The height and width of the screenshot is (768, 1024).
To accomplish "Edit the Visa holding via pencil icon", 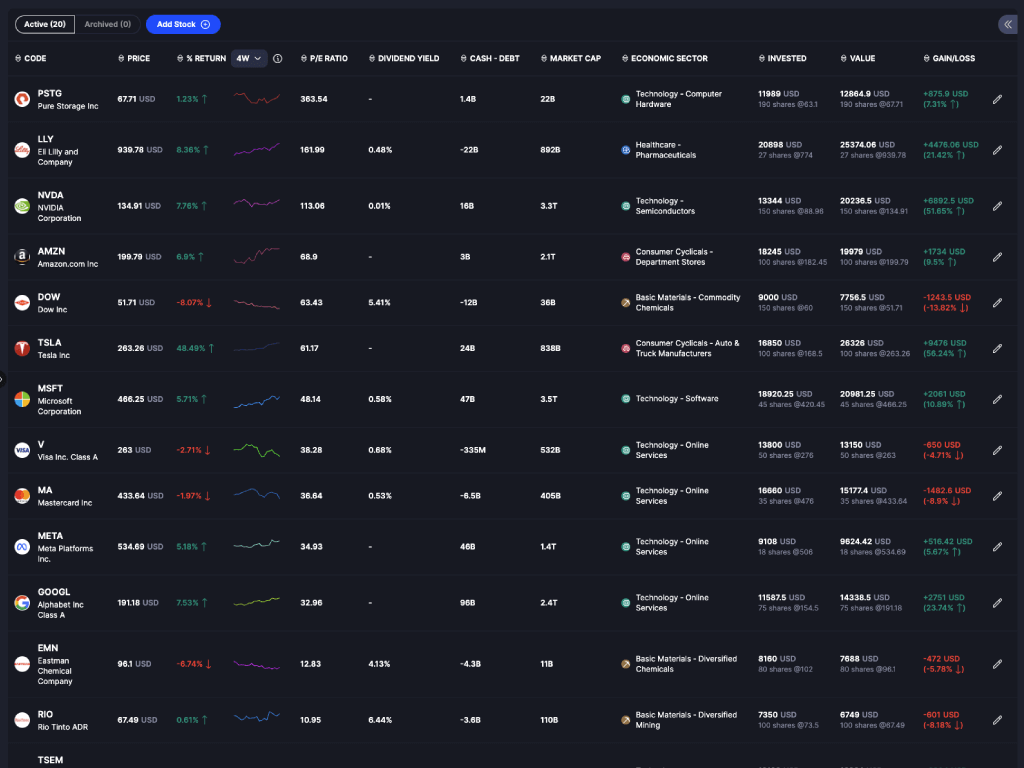I will (997, 451).
